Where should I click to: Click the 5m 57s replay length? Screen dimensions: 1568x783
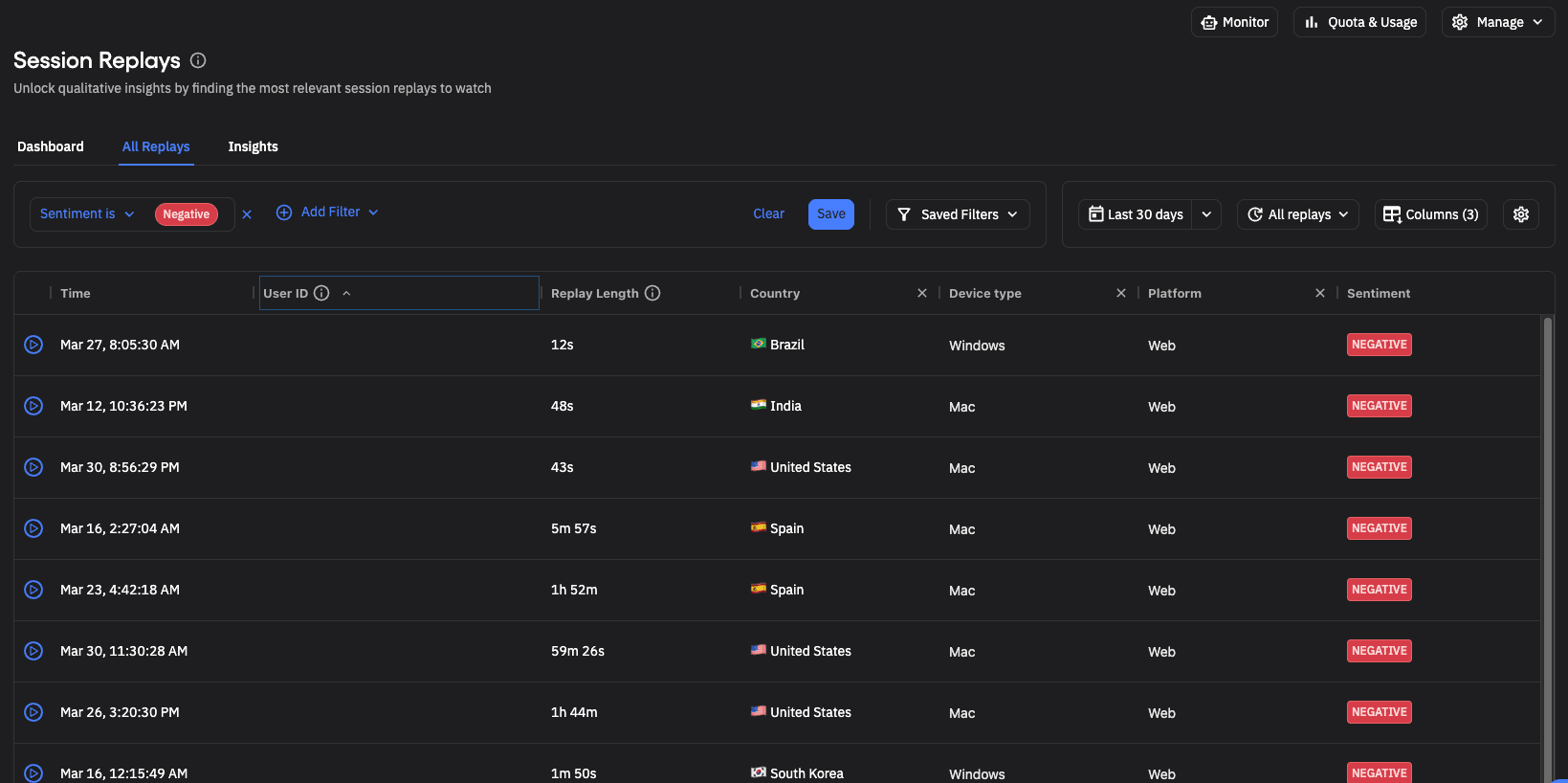pos(574,528)
